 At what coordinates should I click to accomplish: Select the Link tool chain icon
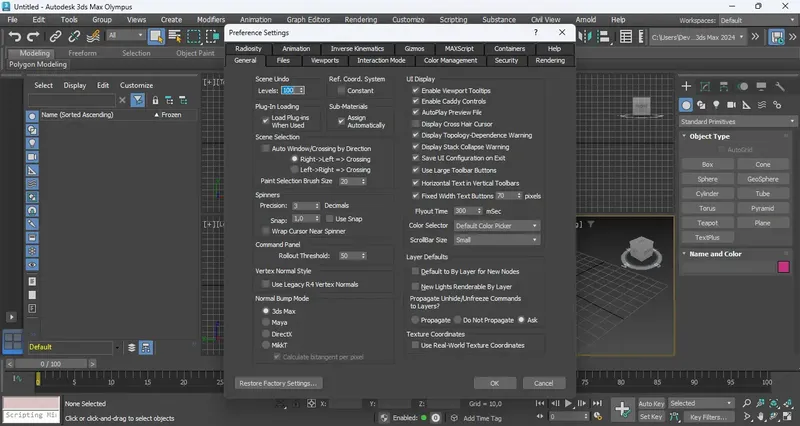(55, 36)
